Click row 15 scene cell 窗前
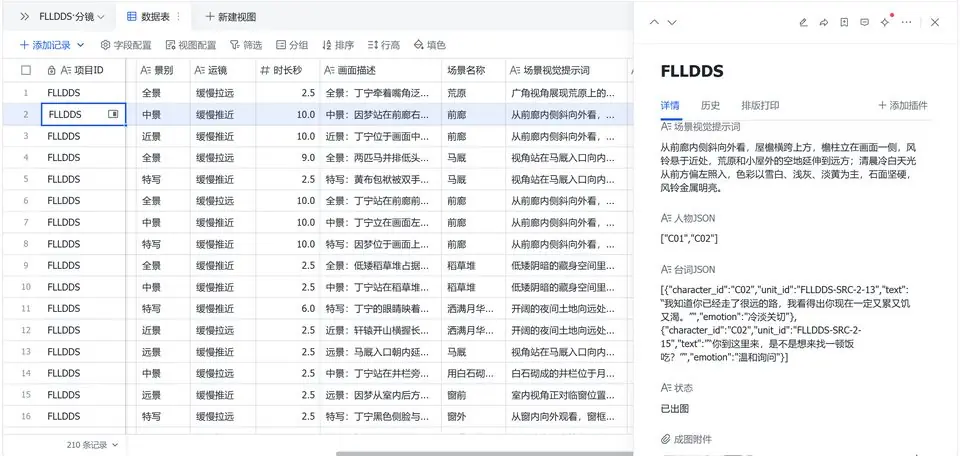 point(473,395)
